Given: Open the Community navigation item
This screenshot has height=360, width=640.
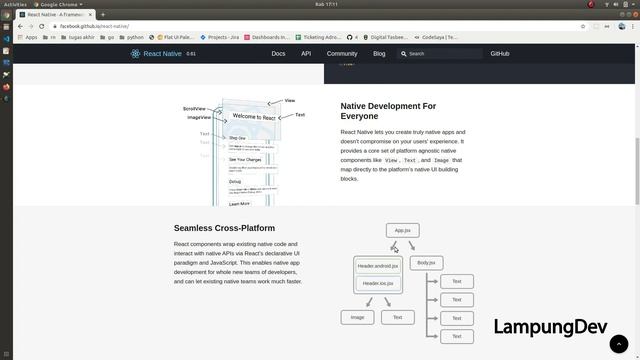Looking at the screenshot, I should pyautogui.click(x=342, y=53).
